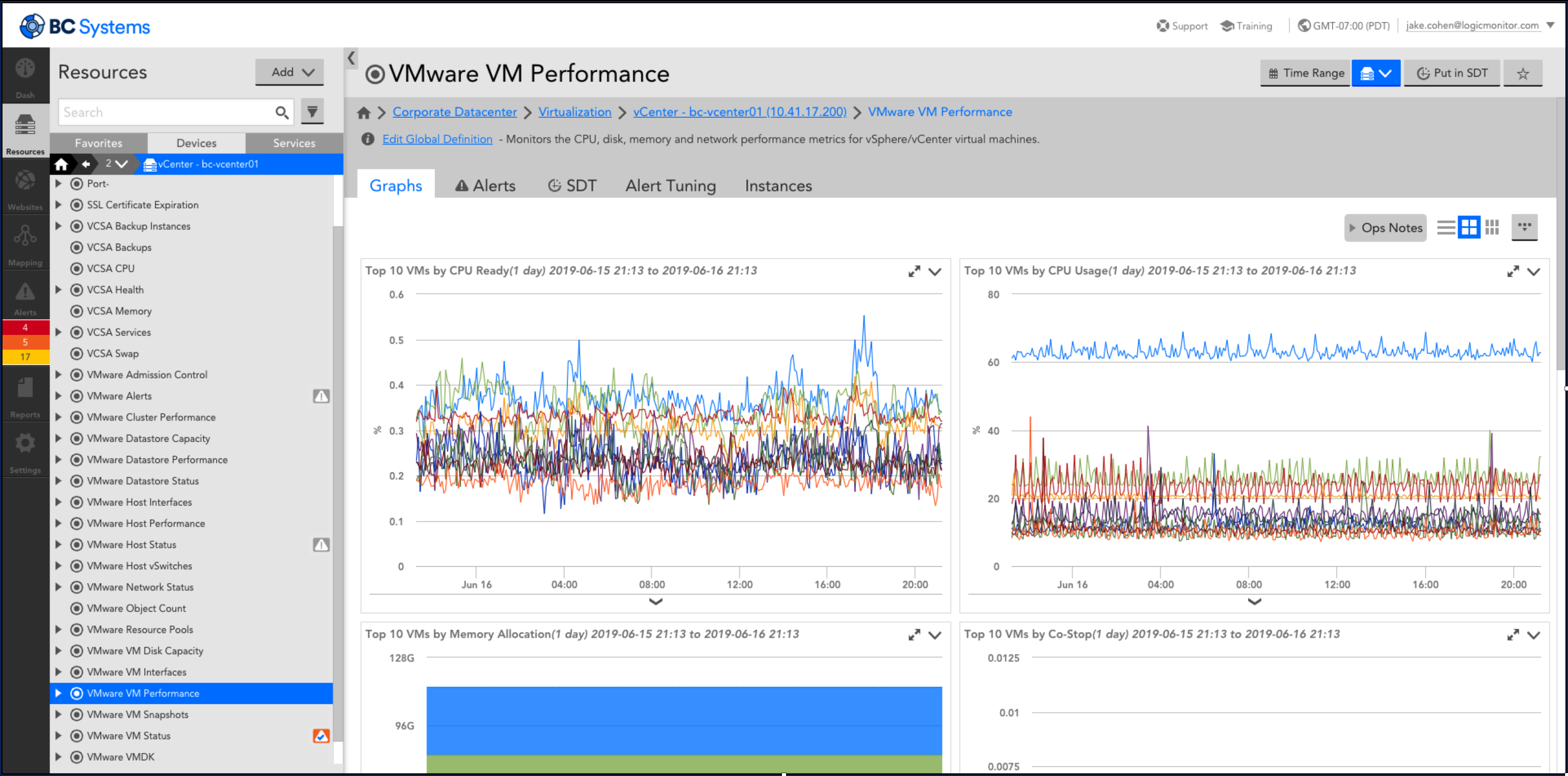1568x776 pixels.
Task: Open the Training link
Action: pos(1246,26)
